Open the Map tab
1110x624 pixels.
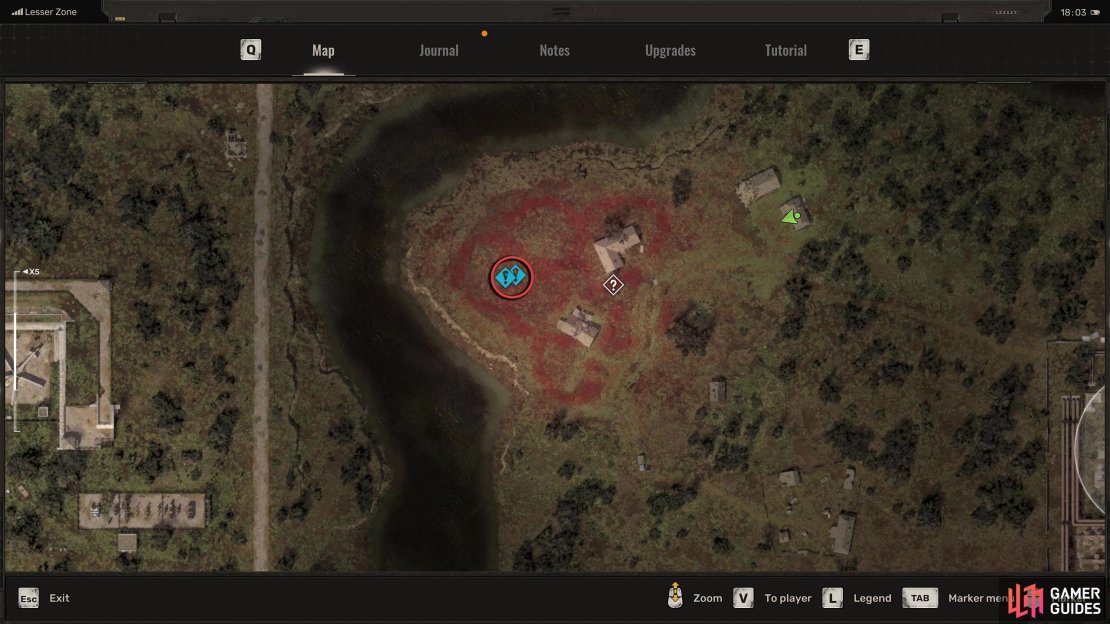[x=323, y=50]
